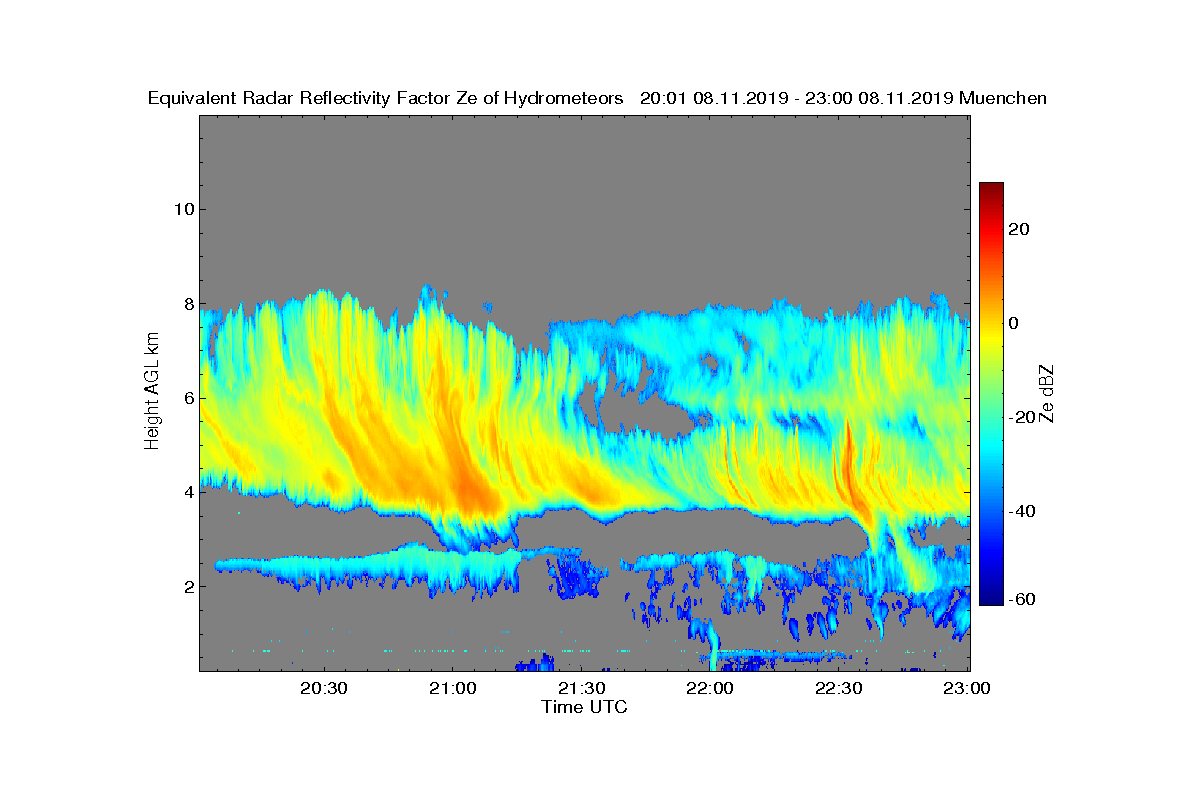Click the 'Ze dBZ' colorbar label
Image resolution: width=1200 pixels, height=800 pixels.
(1048, 392)
